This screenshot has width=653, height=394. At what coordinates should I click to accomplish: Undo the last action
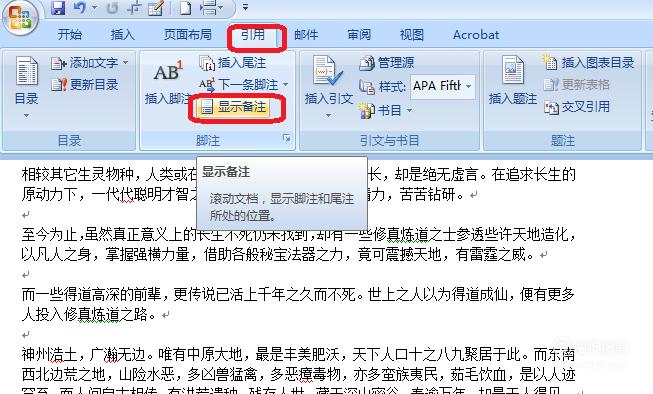80,7
